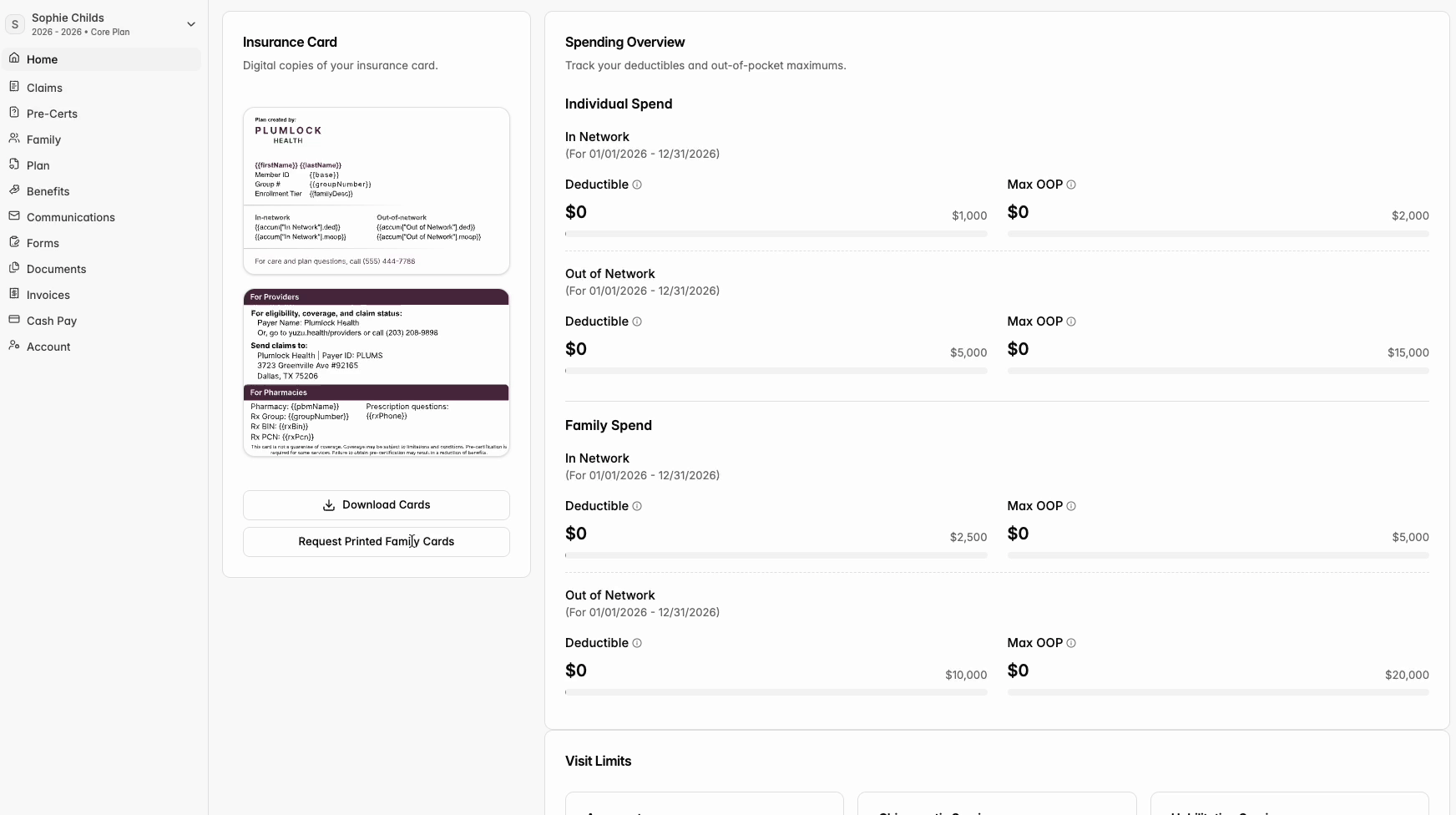Click the Benefits icon in sidebar
This screenshot has height=815, width=1456.
click(x=14, y=190)
